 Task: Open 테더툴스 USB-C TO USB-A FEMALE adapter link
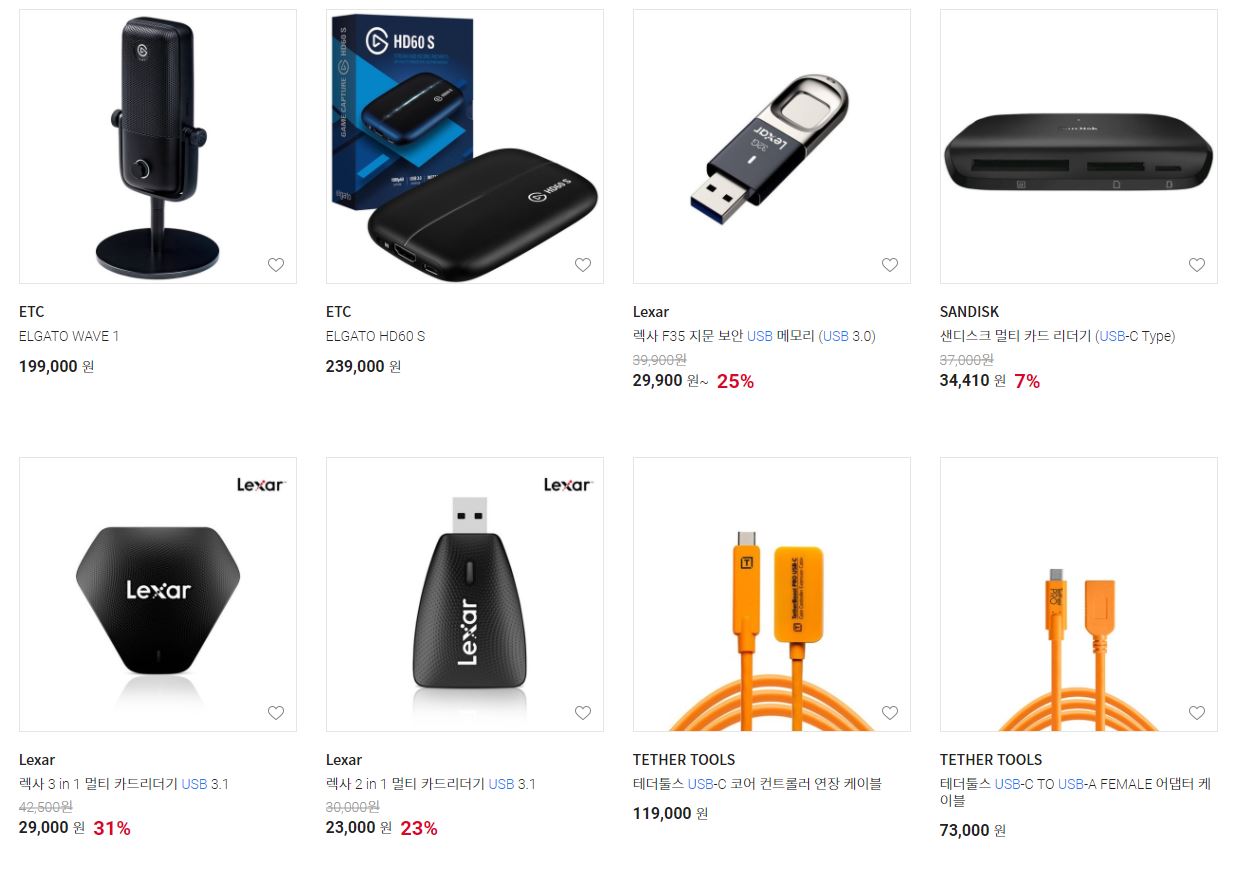click(x=1075, y=792)
